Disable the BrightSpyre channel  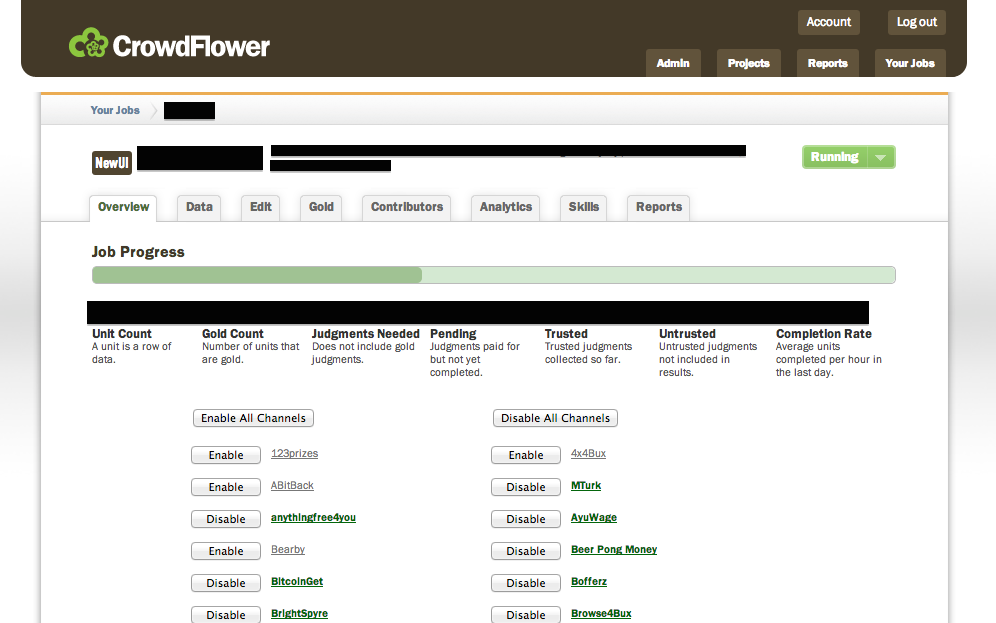(226, 615)
